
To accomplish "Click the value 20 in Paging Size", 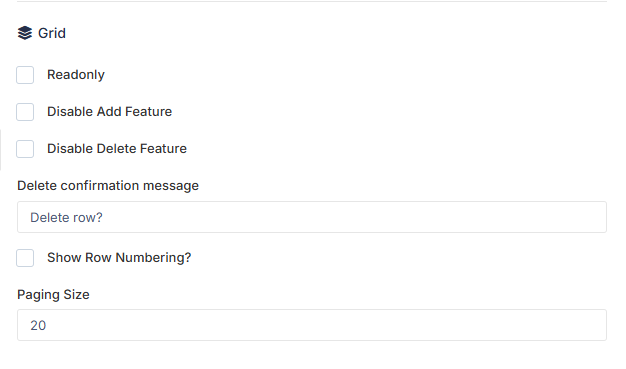I will pyautogui.click(x=38, y=325).
